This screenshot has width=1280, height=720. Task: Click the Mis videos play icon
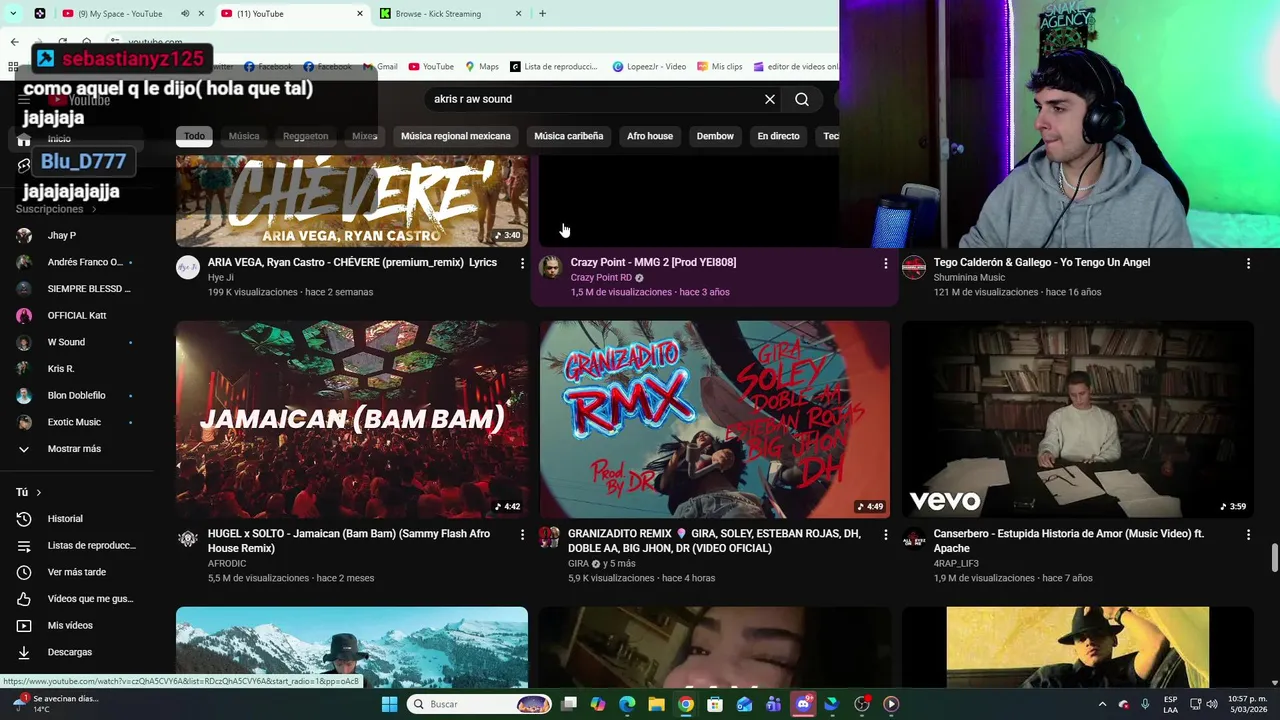24,625
